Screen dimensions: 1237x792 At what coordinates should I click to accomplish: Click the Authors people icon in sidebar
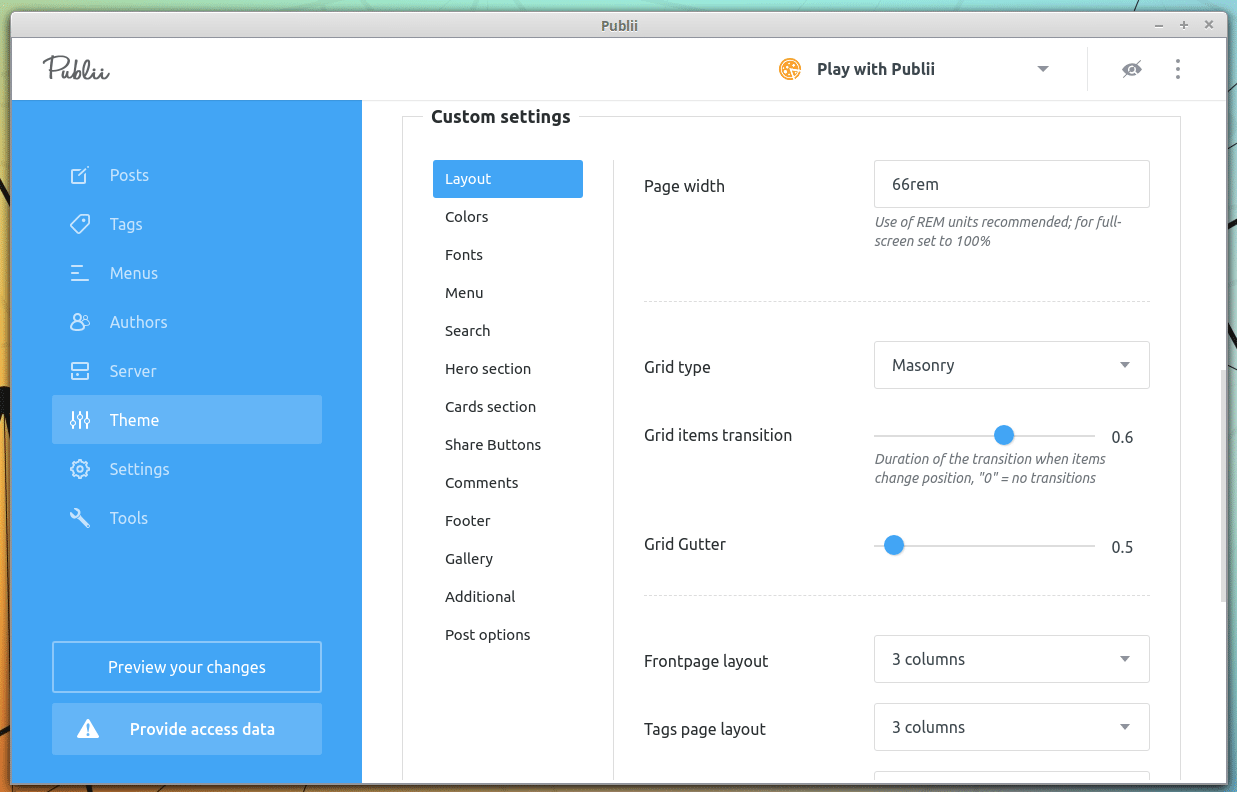point(80,322)
